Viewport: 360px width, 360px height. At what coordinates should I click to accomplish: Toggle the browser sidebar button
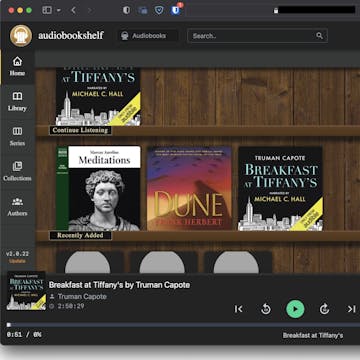[x=47, y=10]
